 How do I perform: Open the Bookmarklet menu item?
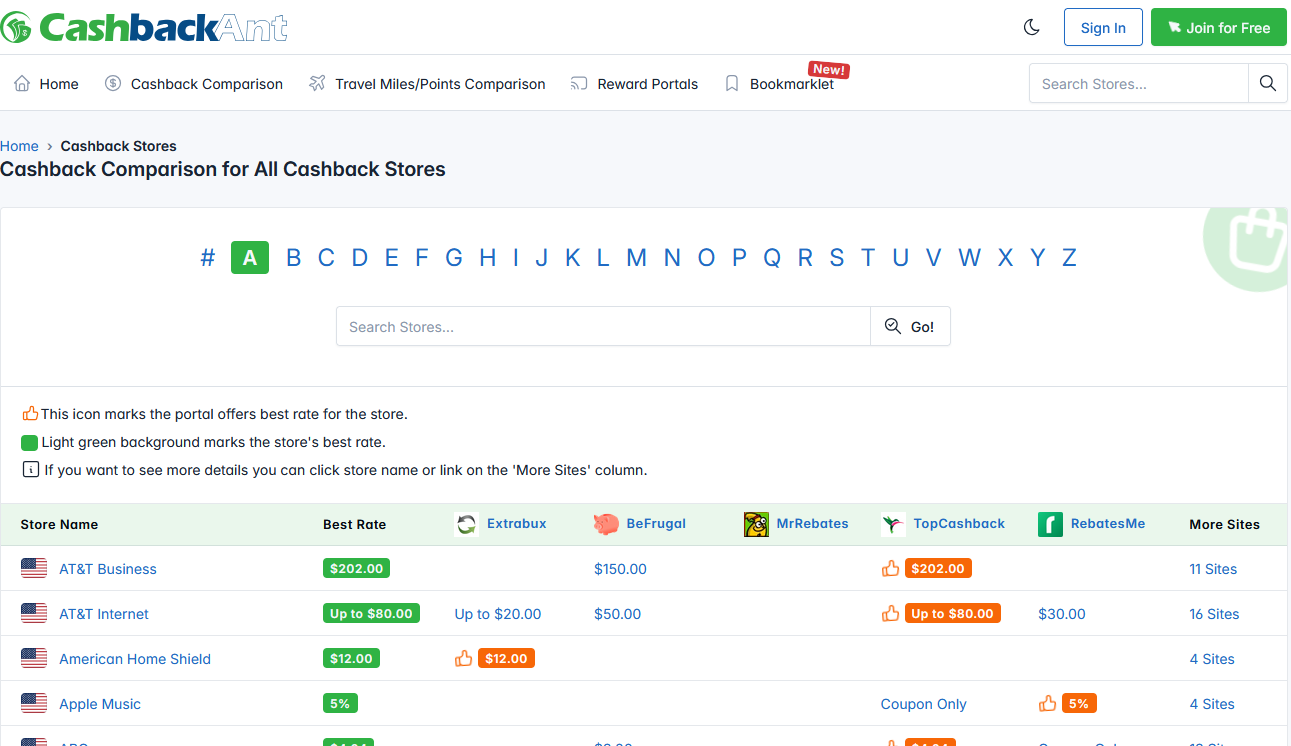point(780,84)
